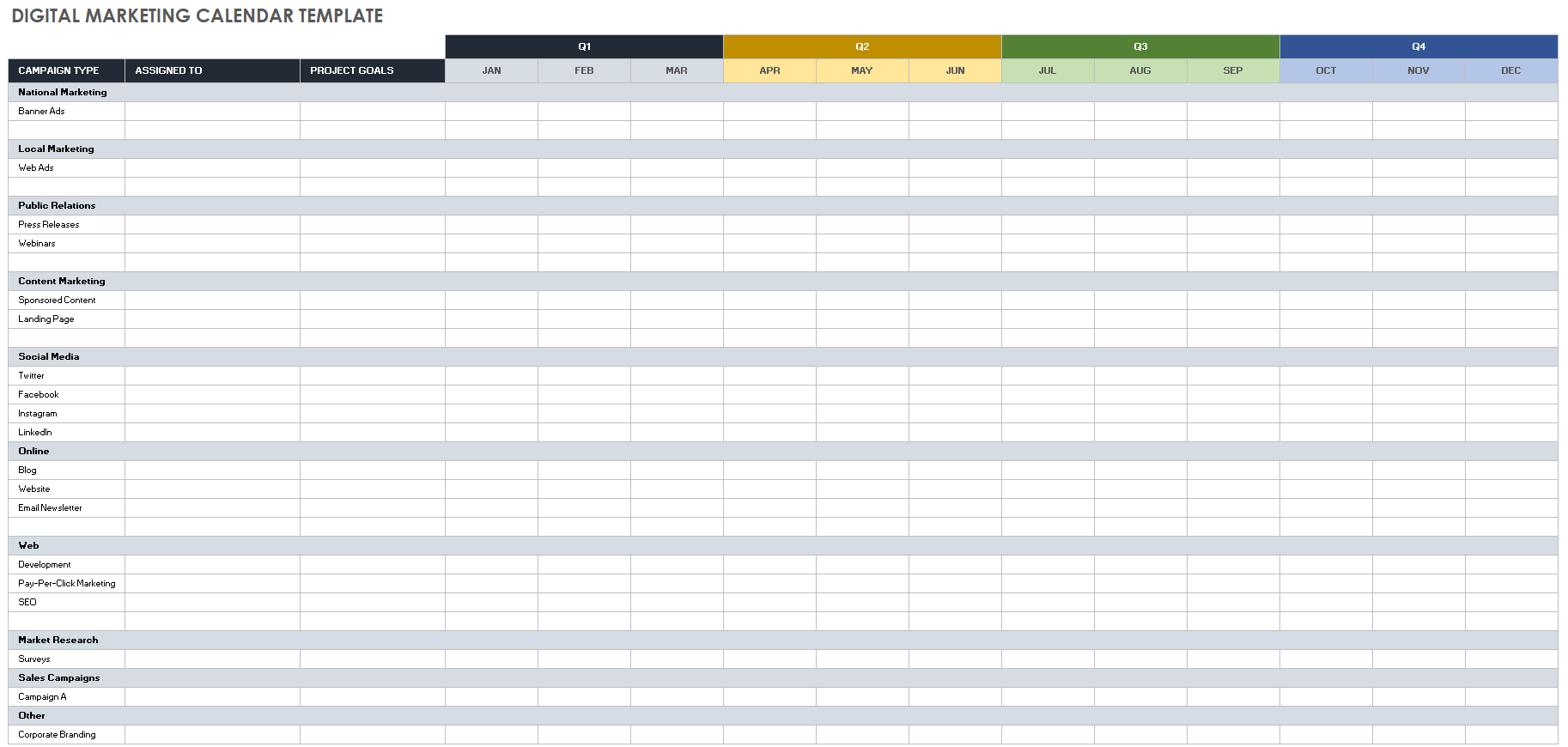Select the DEC month header
The width and height of the screenshot is (1568, 747).
click(1511, 70)
